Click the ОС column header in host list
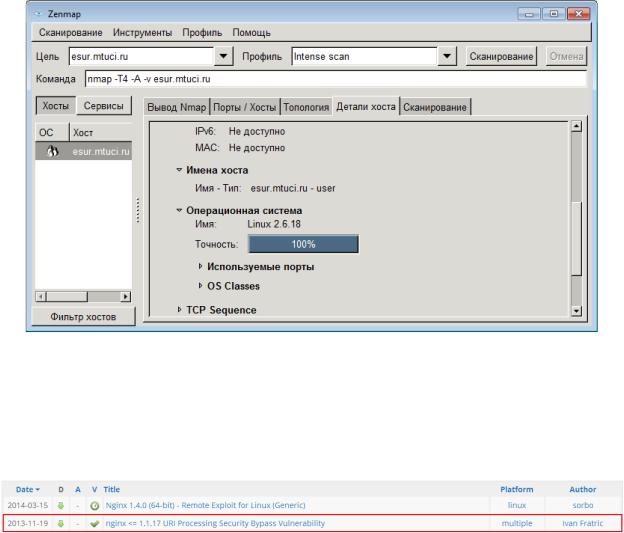The image size is (624, 533). (x=52, y=132)
